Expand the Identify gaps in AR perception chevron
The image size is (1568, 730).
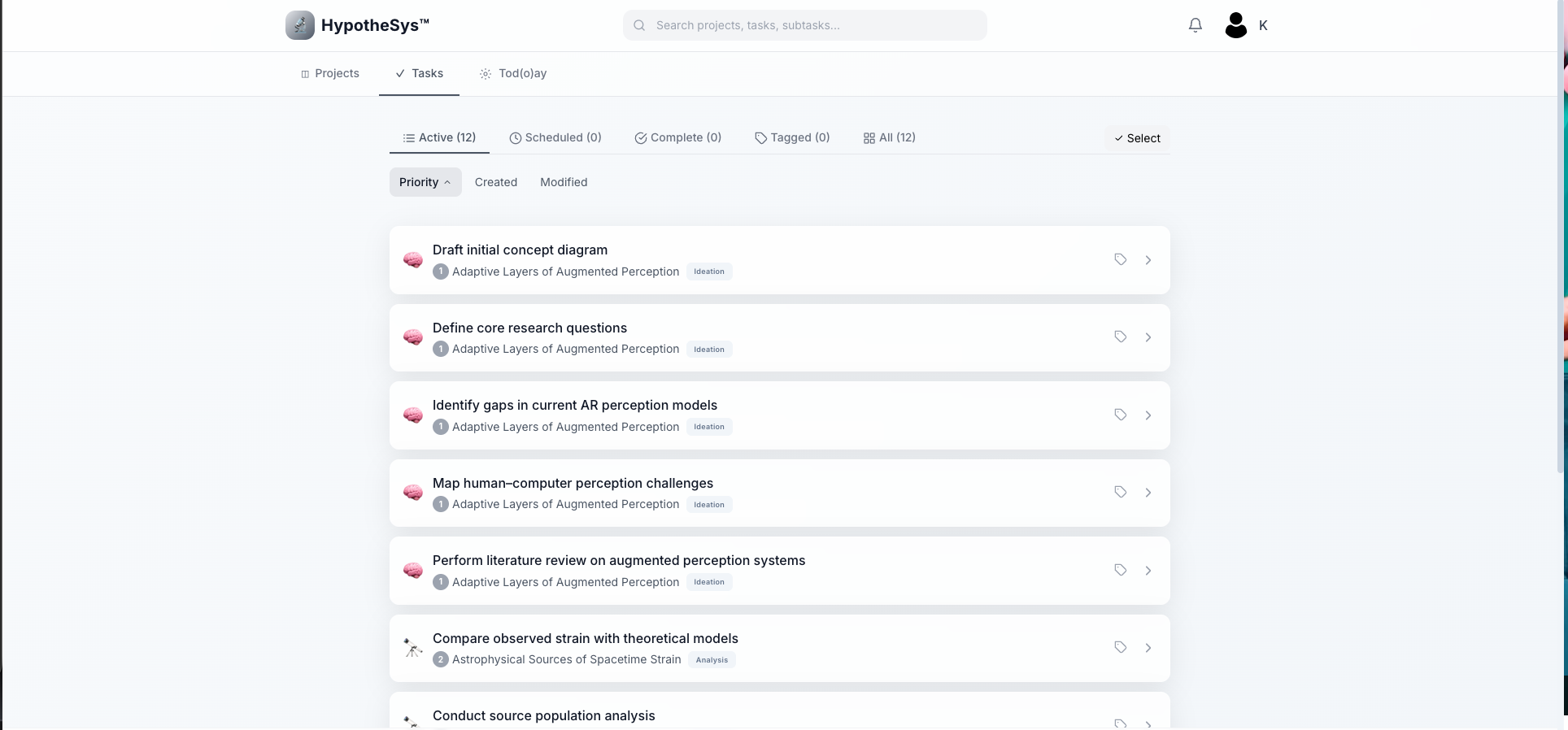[x=1148, y=415]
